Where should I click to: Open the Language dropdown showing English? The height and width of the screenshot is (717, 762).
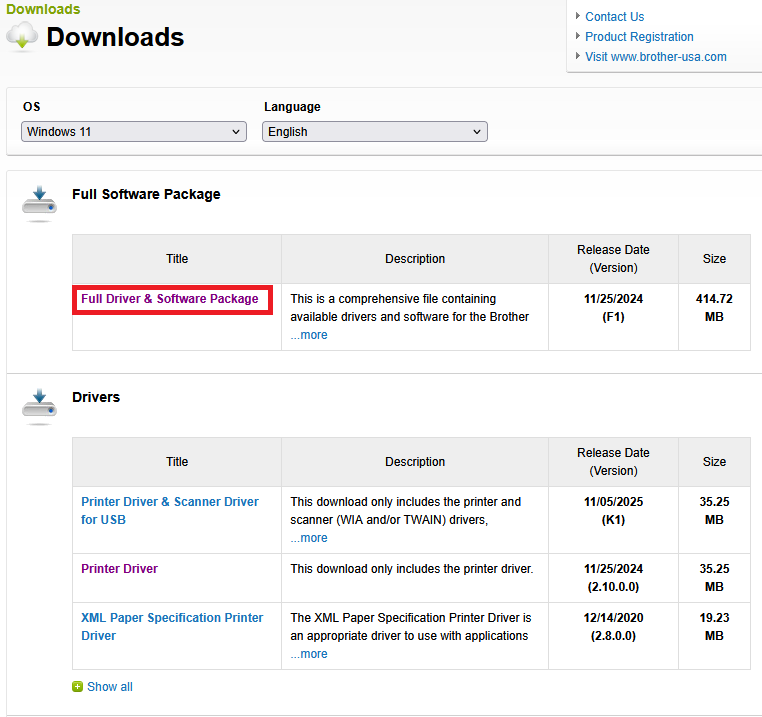[x=375, y=132]
